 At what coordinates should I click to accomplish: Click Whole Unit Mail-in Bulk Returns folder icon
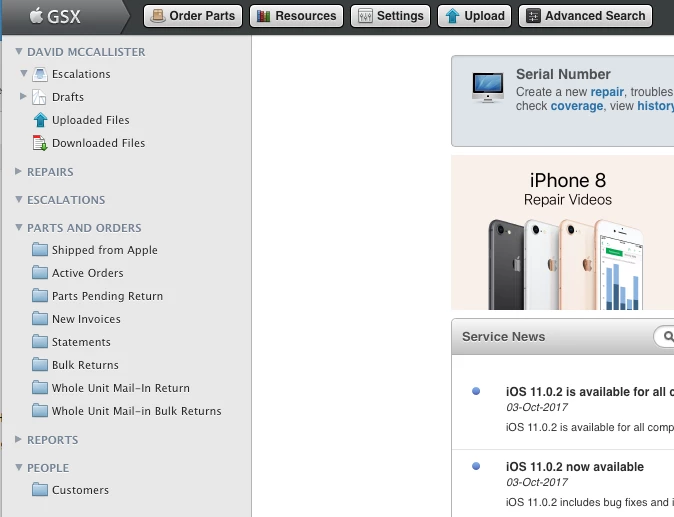coord(40,410)
